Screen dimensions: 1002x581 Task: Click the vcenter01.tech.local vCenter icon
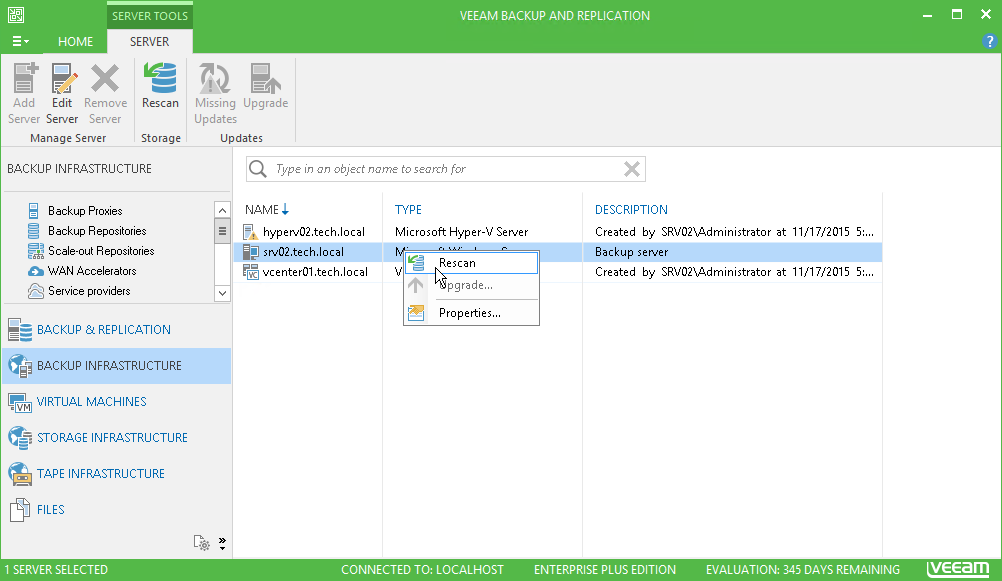click(x=251, y=272)
